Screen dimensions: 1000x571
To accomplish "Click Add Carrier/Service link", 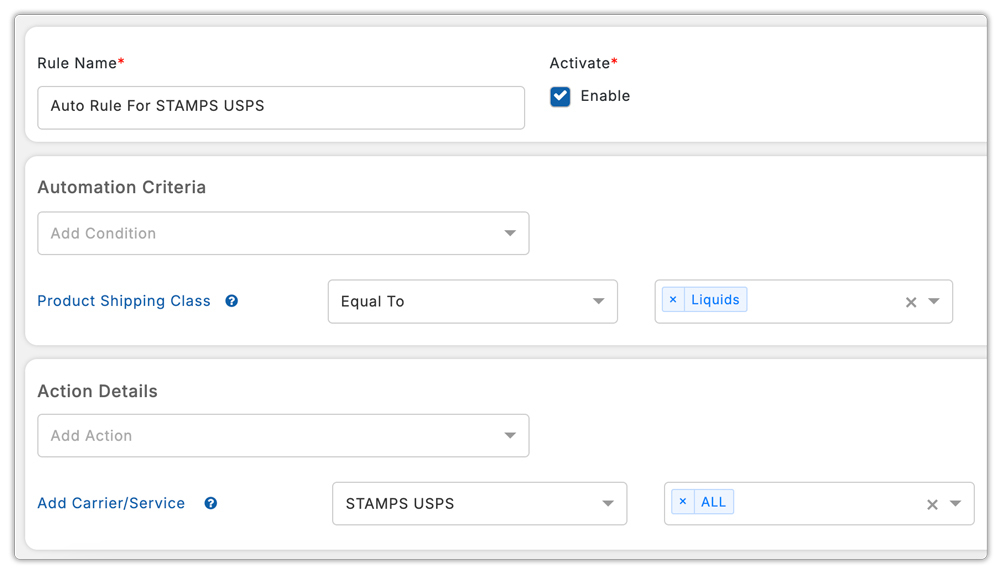I will [x=111, y=503].
